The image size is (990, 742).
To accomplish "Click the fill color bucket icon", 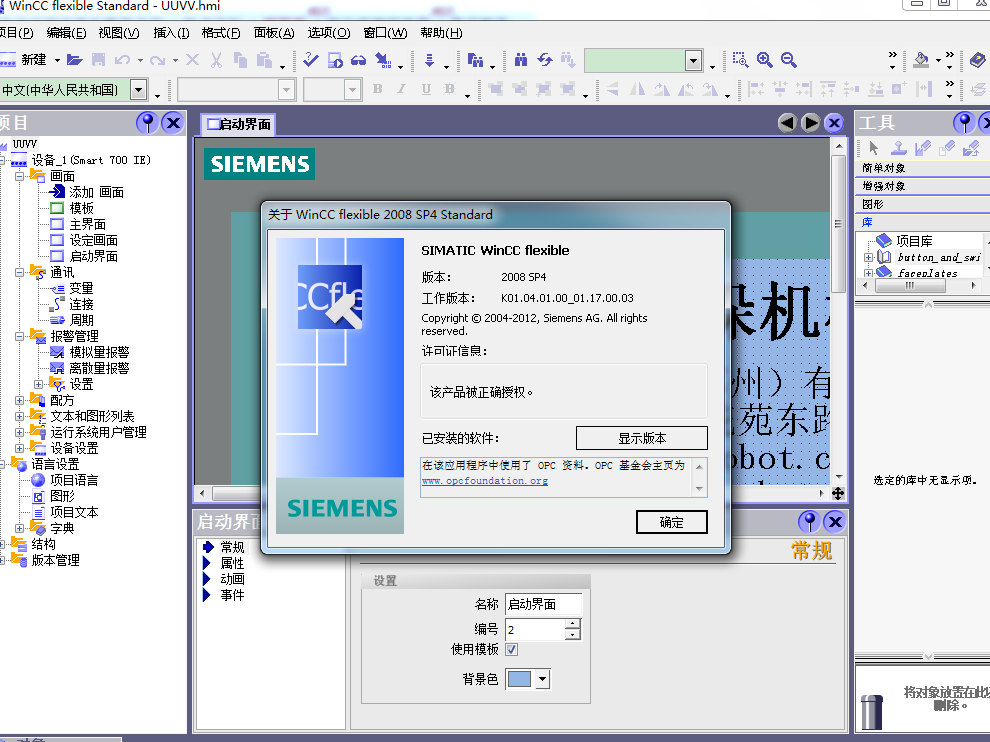I will coord(922,60).
